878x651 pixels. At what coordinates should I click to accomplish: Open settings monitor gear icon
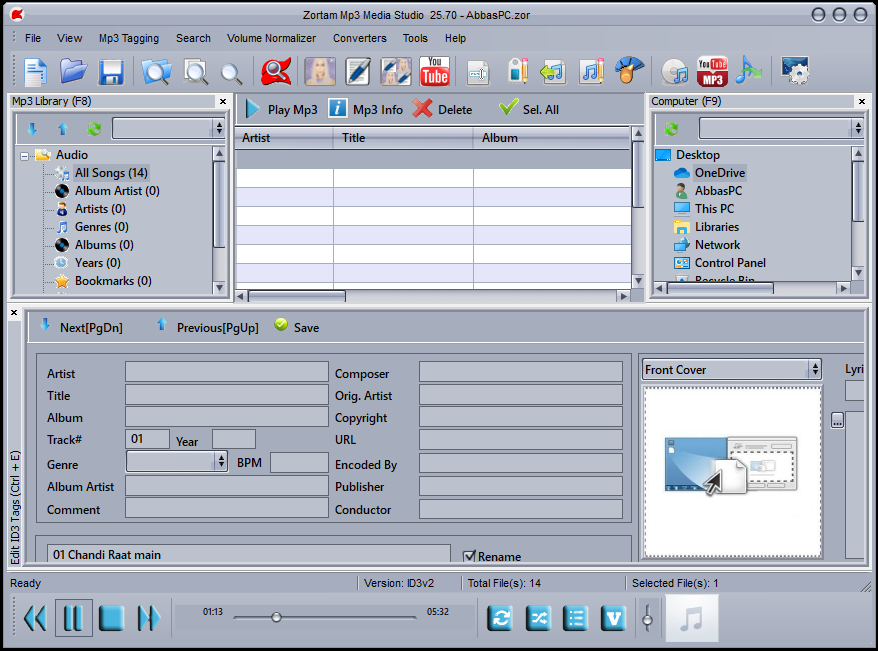point(795,71)
